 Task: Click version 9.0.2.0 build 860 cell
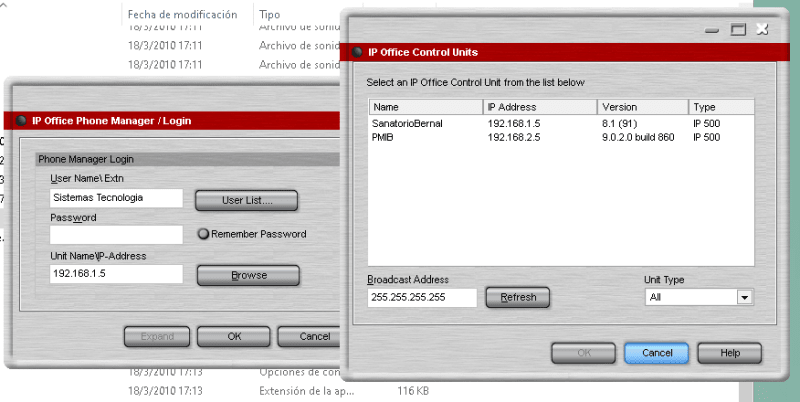[638, 137]
